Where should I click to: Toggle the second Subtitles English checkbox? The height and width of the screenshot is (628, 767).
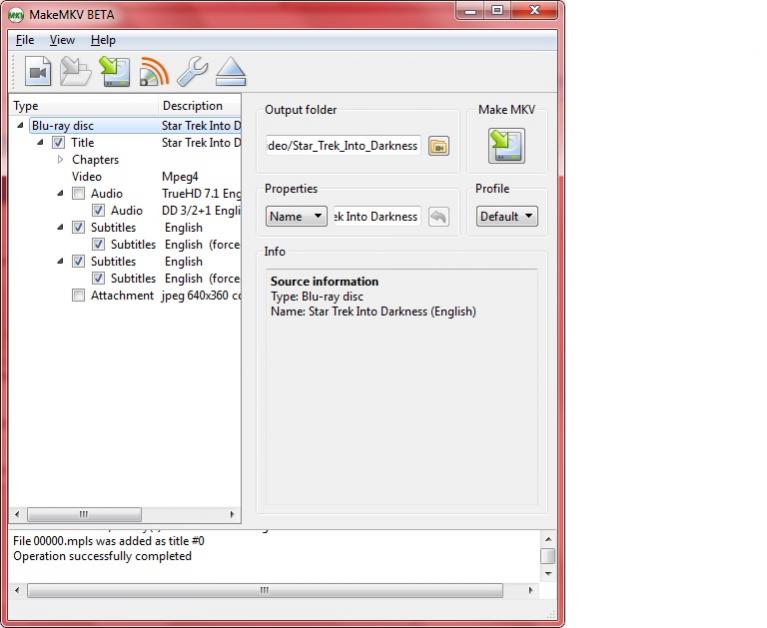pyautogui.click(x=78, y=261)
